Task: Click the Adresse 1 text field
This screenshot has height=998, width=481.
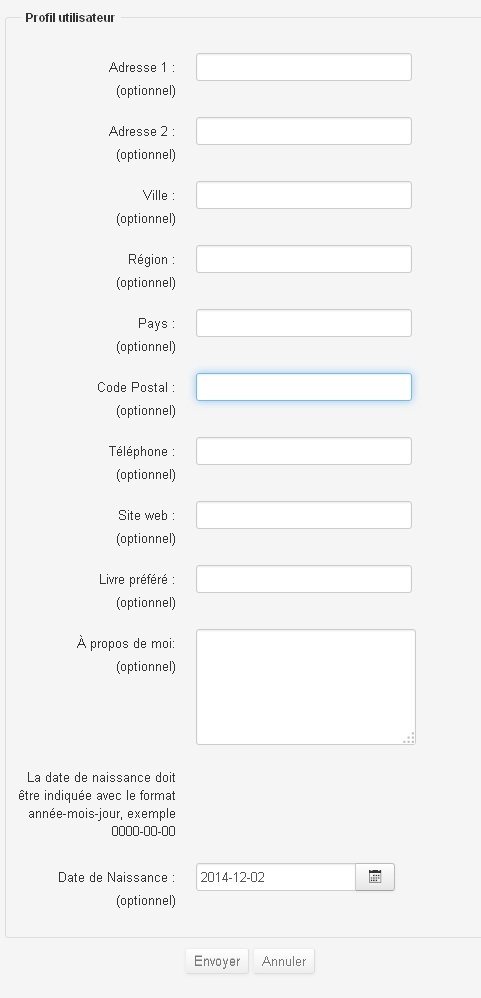Action: (x=303, y=67)
